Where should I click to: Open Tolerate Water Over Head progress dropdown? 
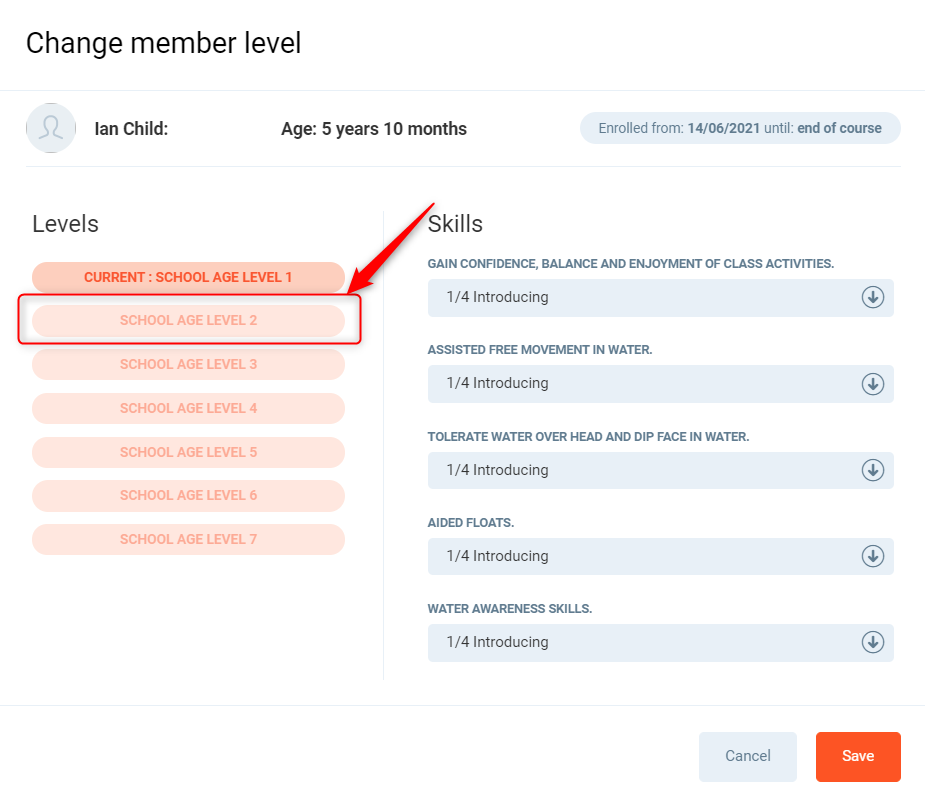[645, 470]
